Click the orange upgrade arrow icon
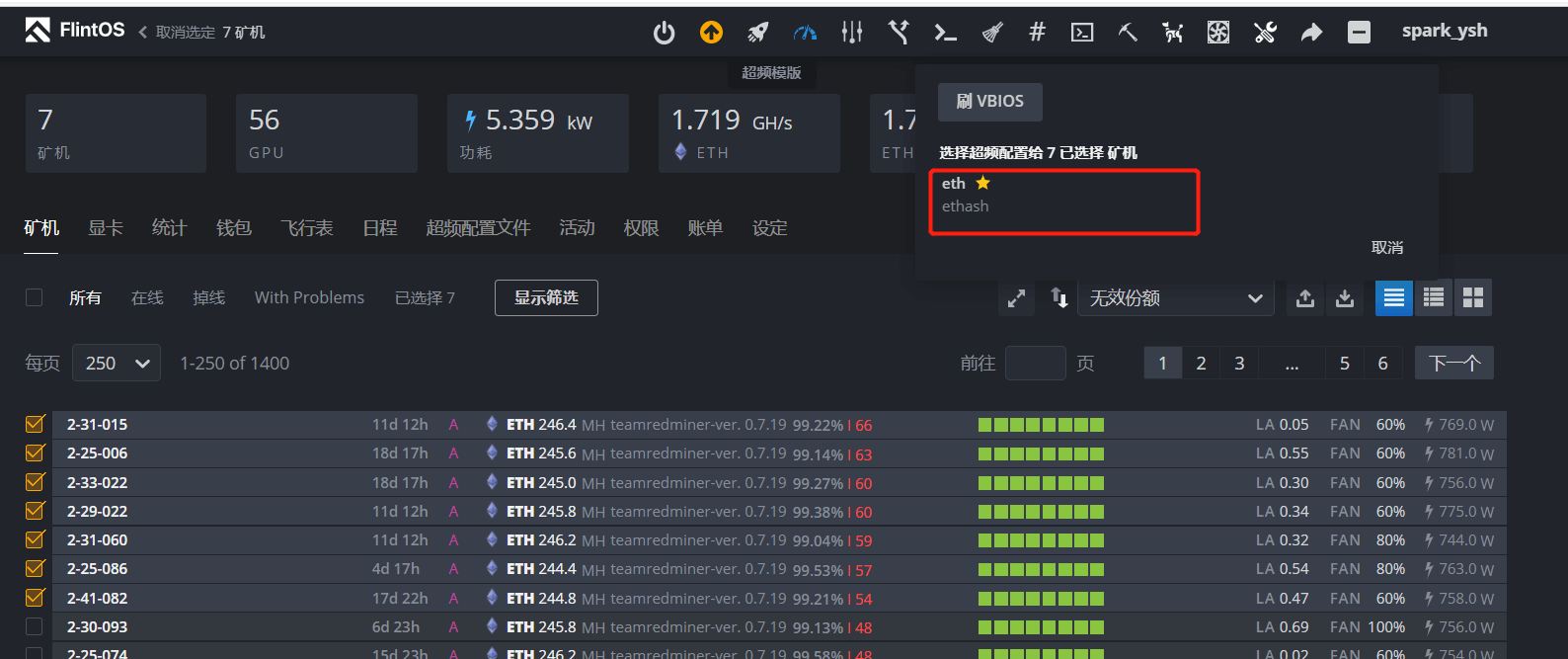Image resolution: width=1568 pixels, height=659 pixels. [711, 33]
